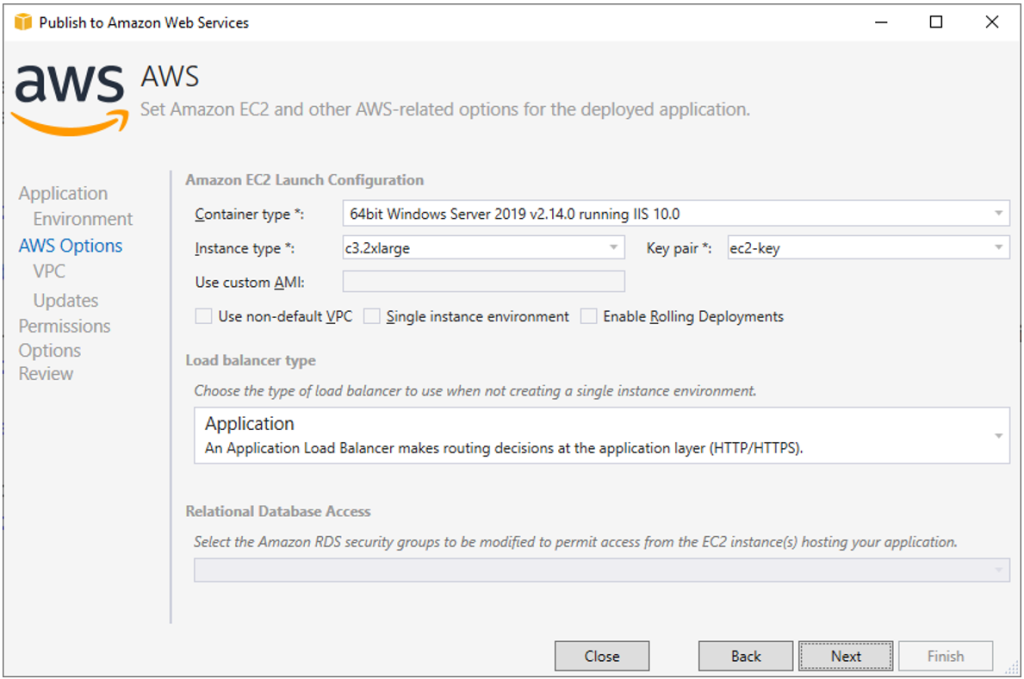
Task: Close the publish wizard dialog
Action: pos(601,656)
